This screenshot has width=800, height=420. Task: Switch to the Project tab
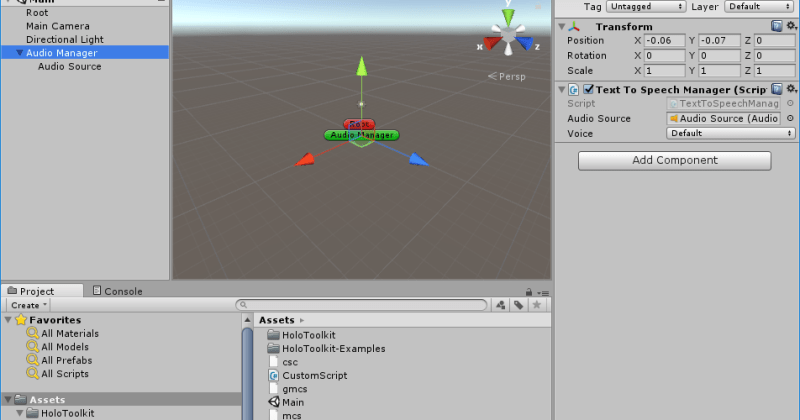[38, 291]
